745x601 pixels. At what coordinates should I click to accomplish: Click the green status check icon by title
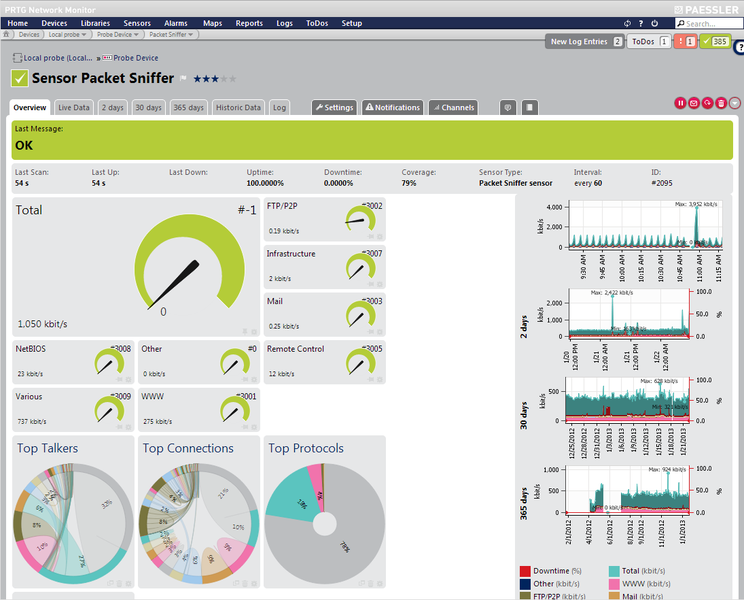click(19, 78)
